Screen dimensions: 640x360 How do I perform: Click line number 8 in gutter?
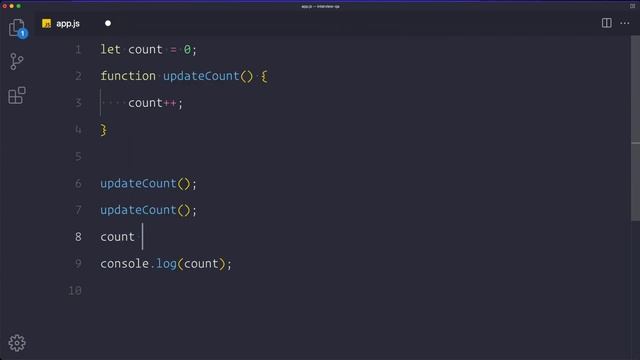(78, 237)
